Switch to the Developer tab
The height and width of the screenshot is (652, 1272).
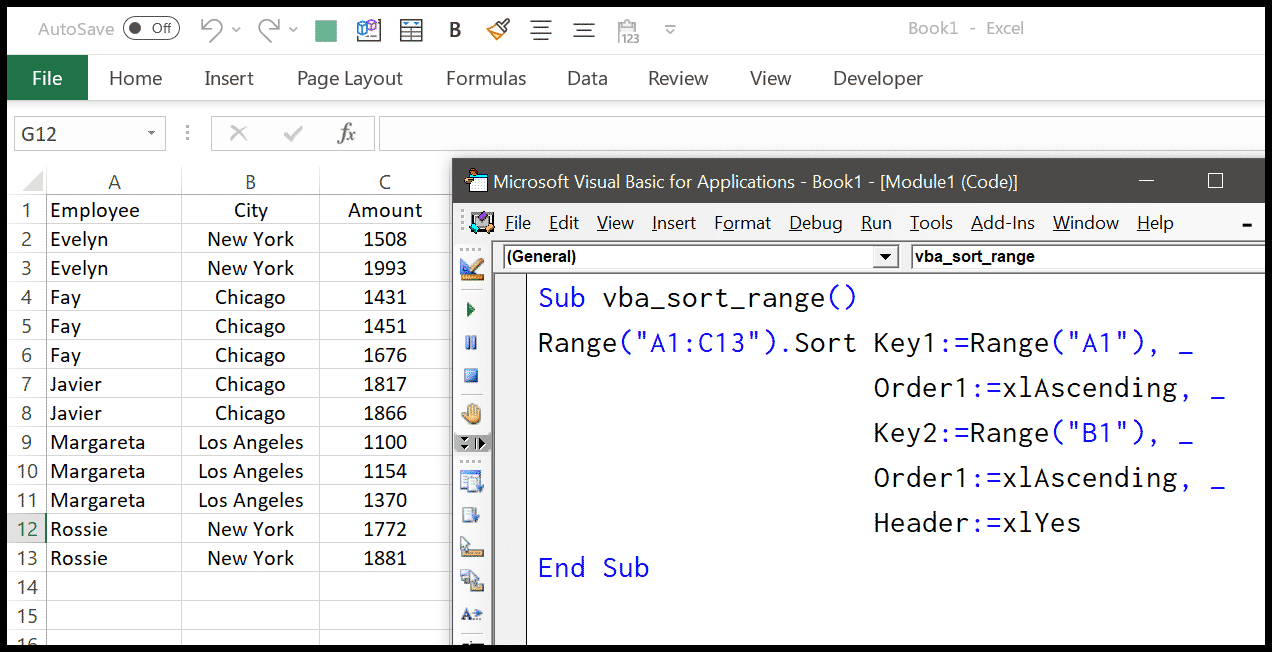tap(878, 78)
